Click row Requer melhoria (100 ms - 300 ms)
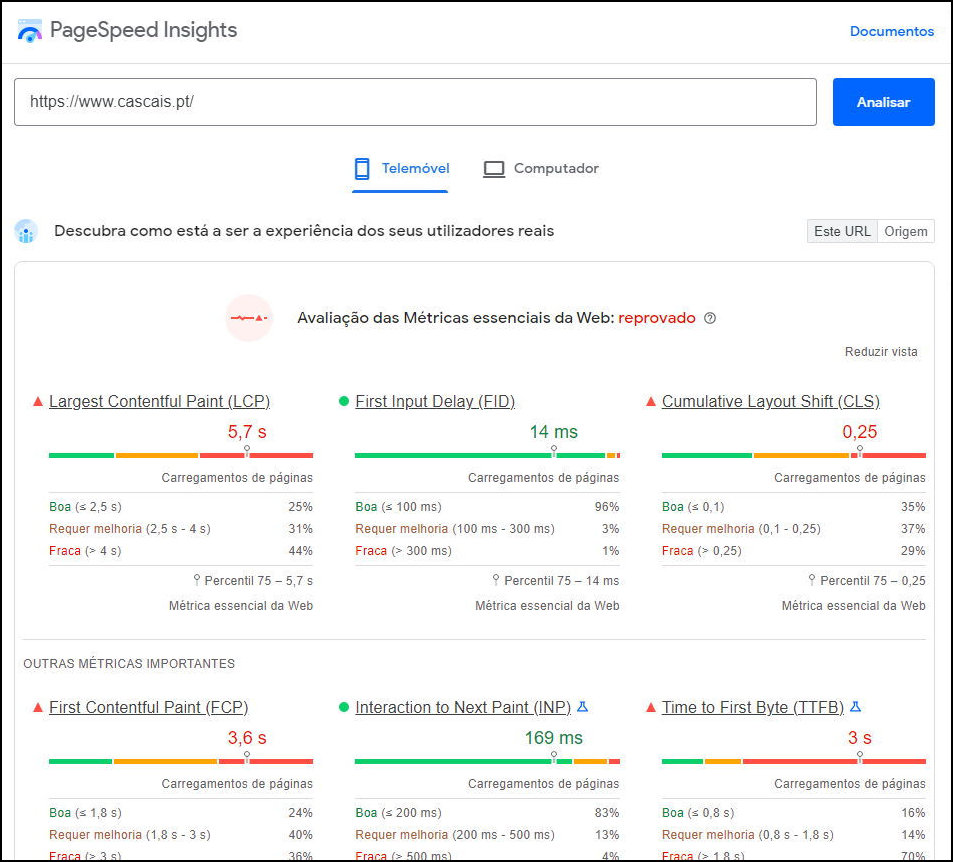This screenshot has width=953, height=862. pos(487,528)
